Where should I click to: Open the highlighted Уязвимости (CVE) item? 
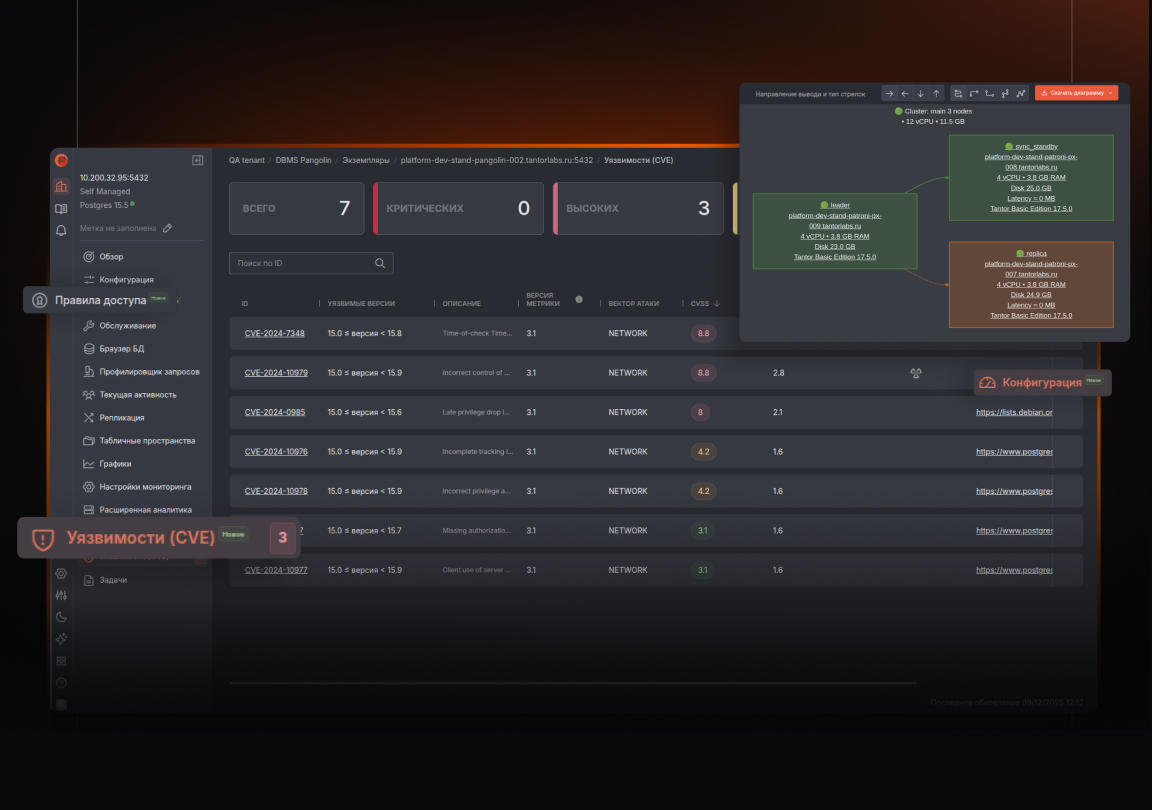click(159, 538)
